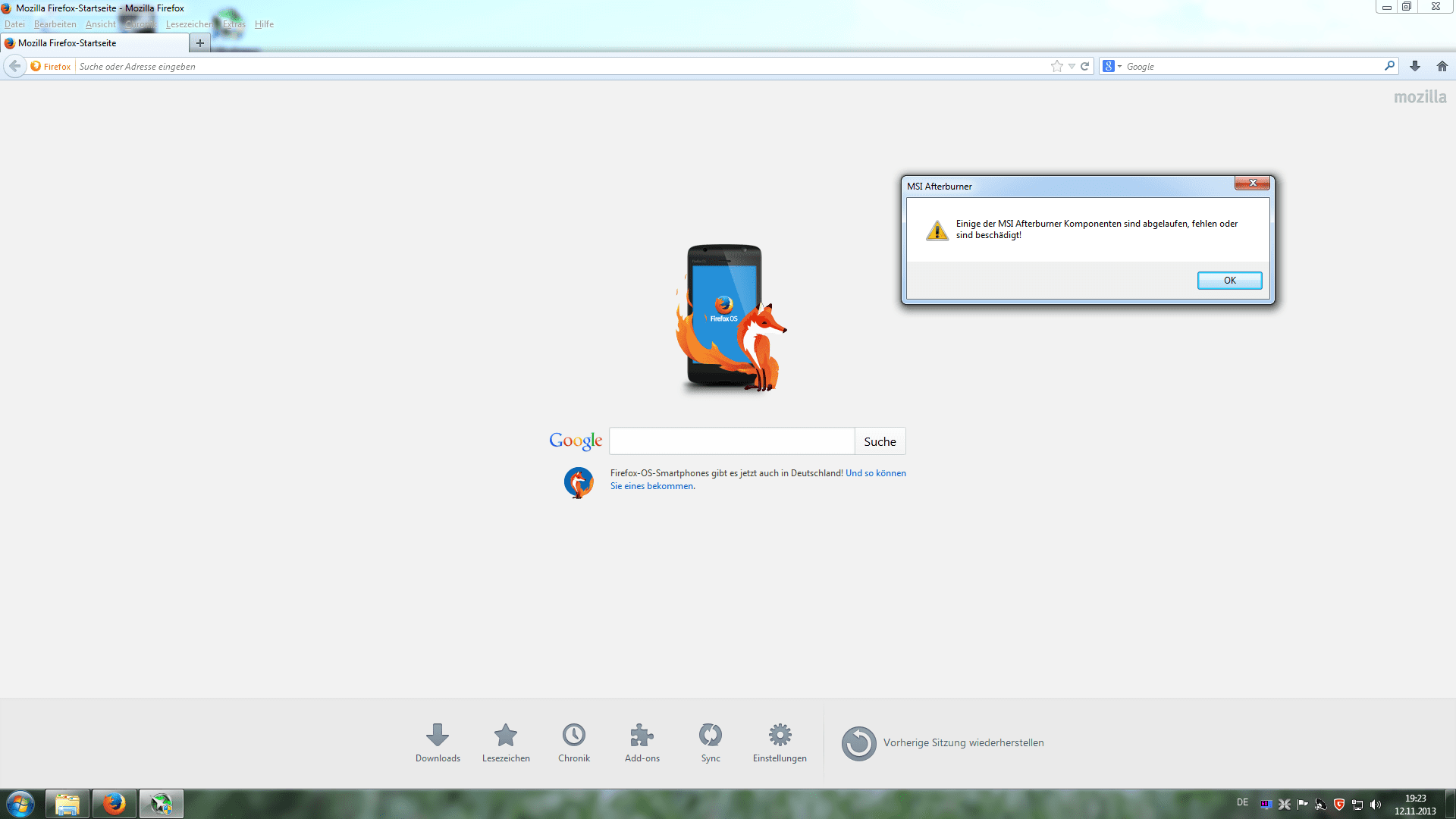Click the Google search field on start page

[732, 441]
